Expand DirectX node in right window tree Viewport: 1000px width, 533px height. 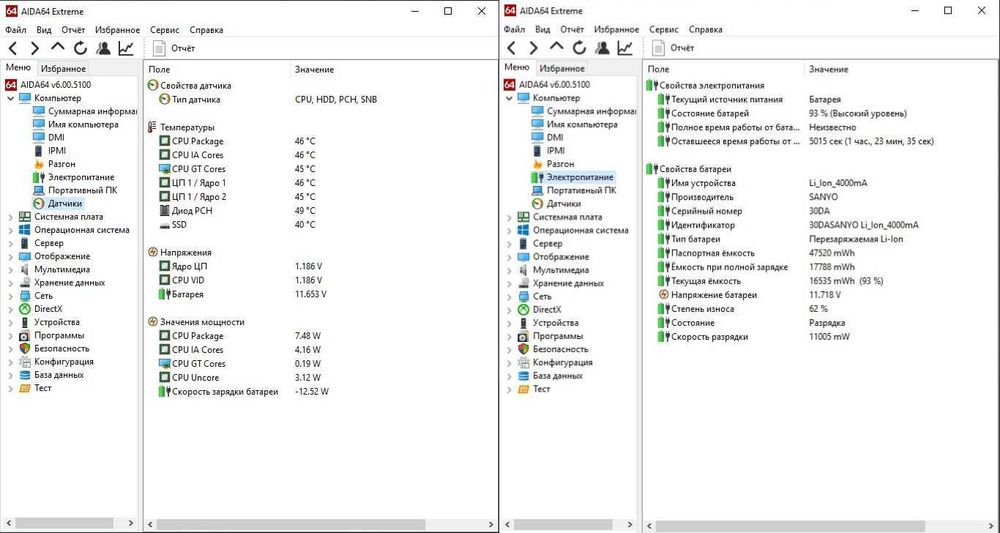click(x=509, y=310)
